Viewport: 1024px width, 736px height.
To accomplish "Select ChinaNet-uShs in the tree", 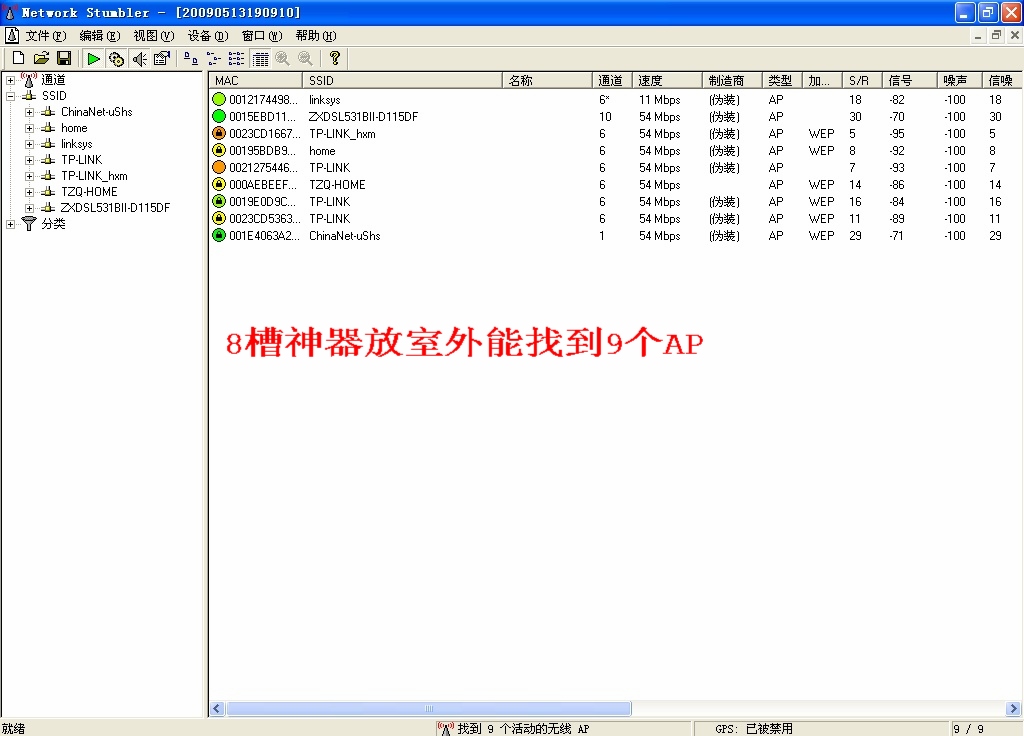I will 97,112.
